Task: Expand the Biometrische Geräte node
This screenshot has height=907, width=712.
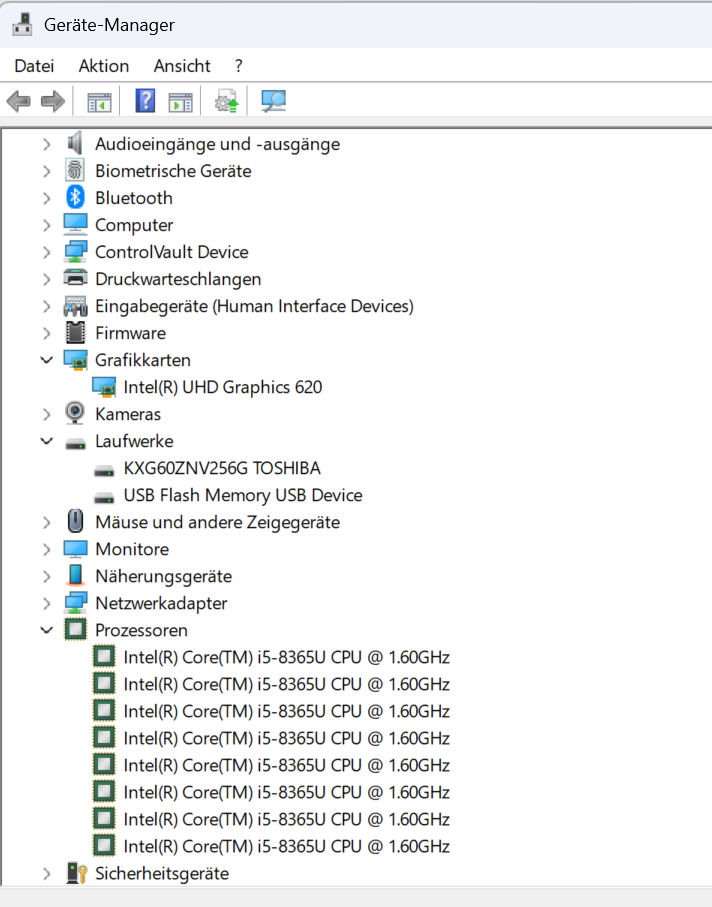Action: (47, 171)
